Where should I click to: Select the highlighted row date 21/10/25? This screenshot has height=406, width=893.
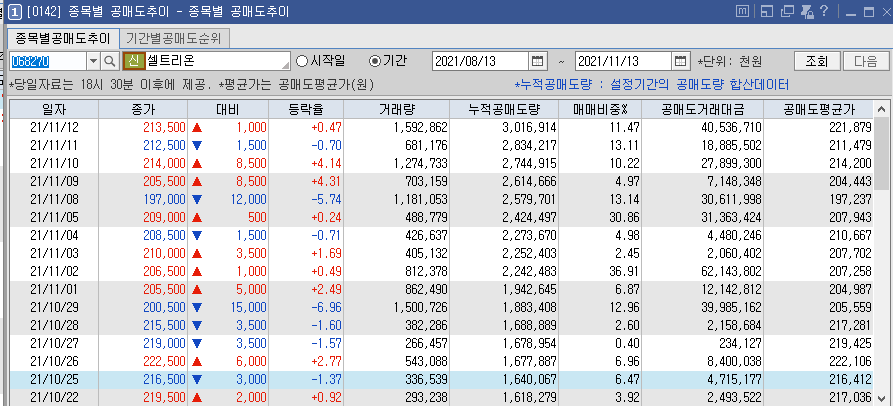coord(54,379)
